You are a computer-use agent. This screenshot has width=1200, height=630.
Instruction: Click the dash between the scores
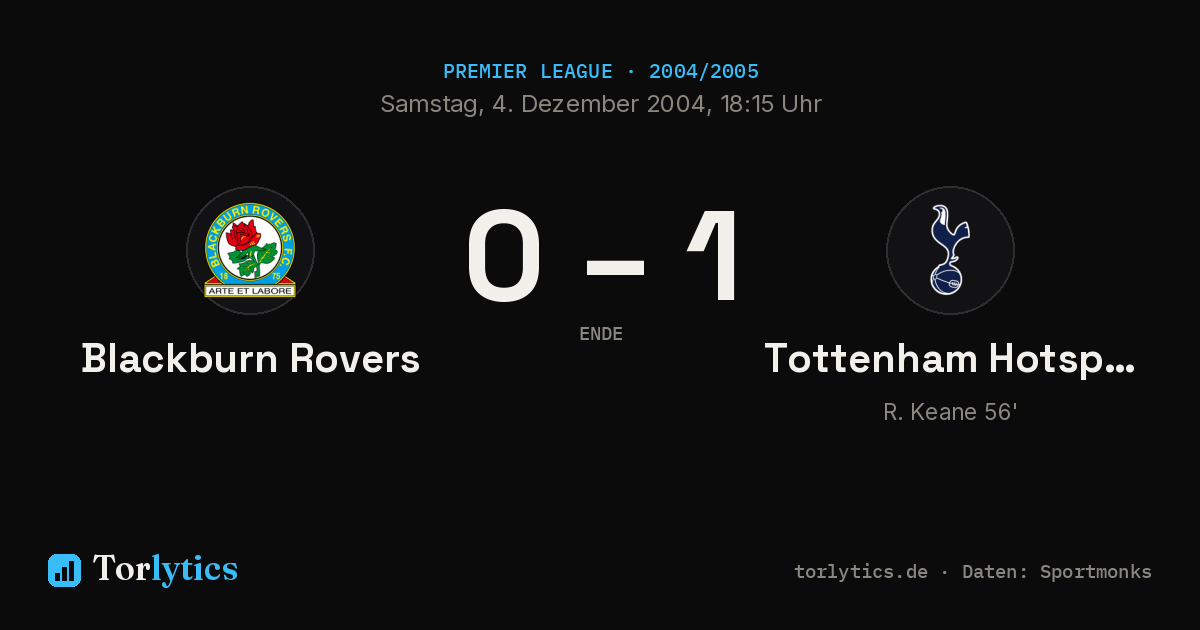615,266
